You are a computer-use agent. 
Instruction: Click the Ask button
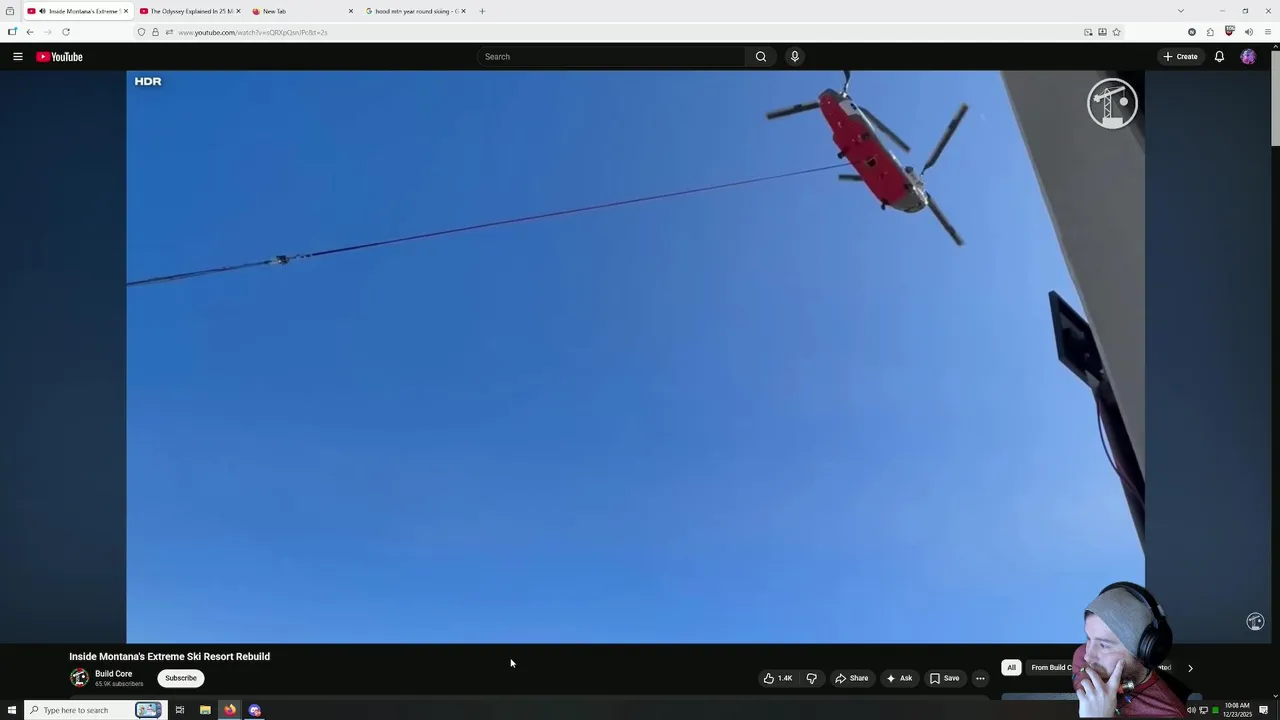pos(899,678)
